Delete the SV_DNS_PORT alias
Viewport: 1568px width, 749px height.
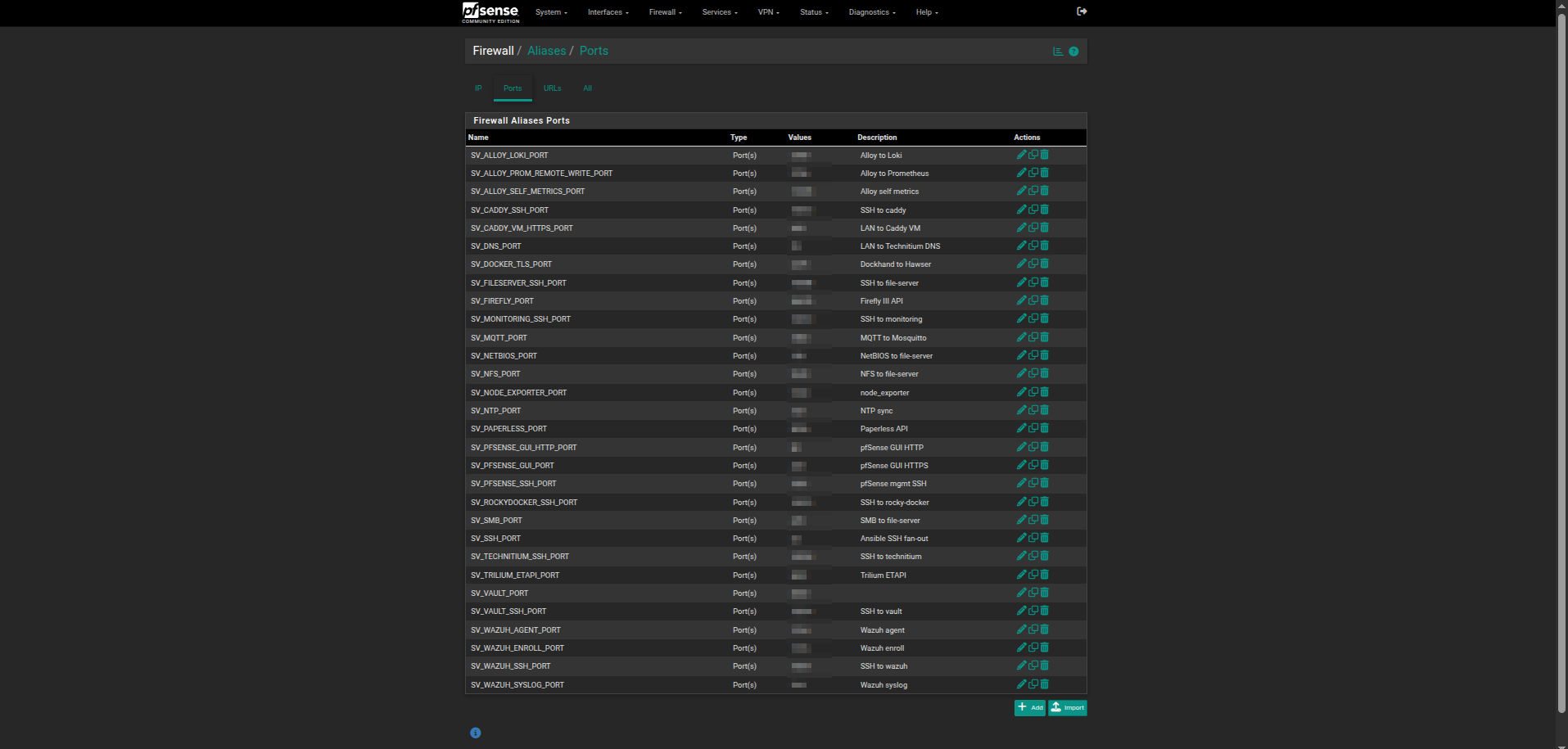1045,246
